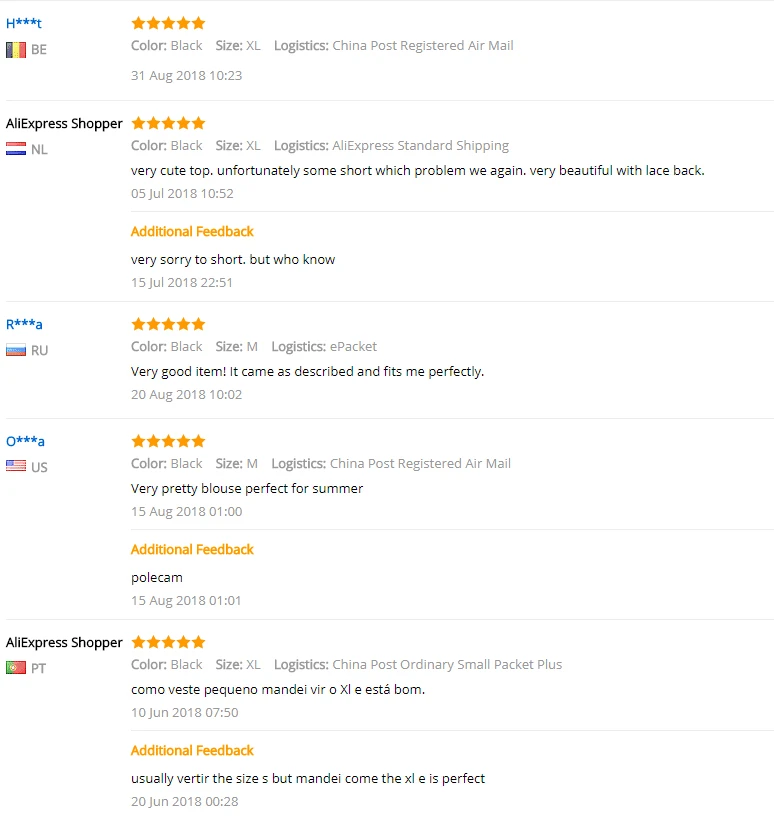This screenshot has width=774, height=820.
Task: Click the 'AliExpress Shopper' name above the NL flag
Action: (64, 123)
